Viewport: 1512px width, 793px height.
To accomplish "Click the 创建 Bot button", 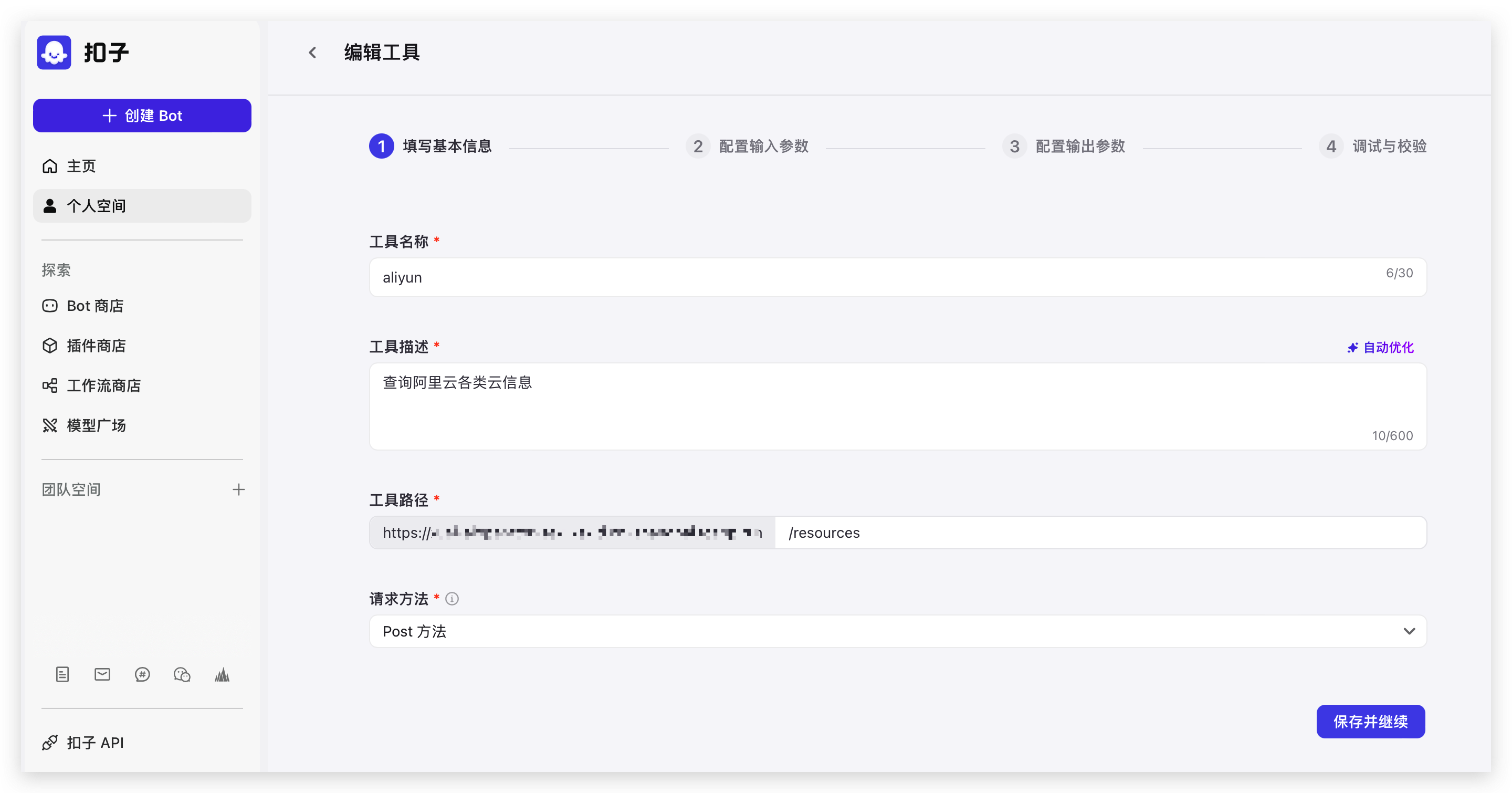I will [142, 116].
